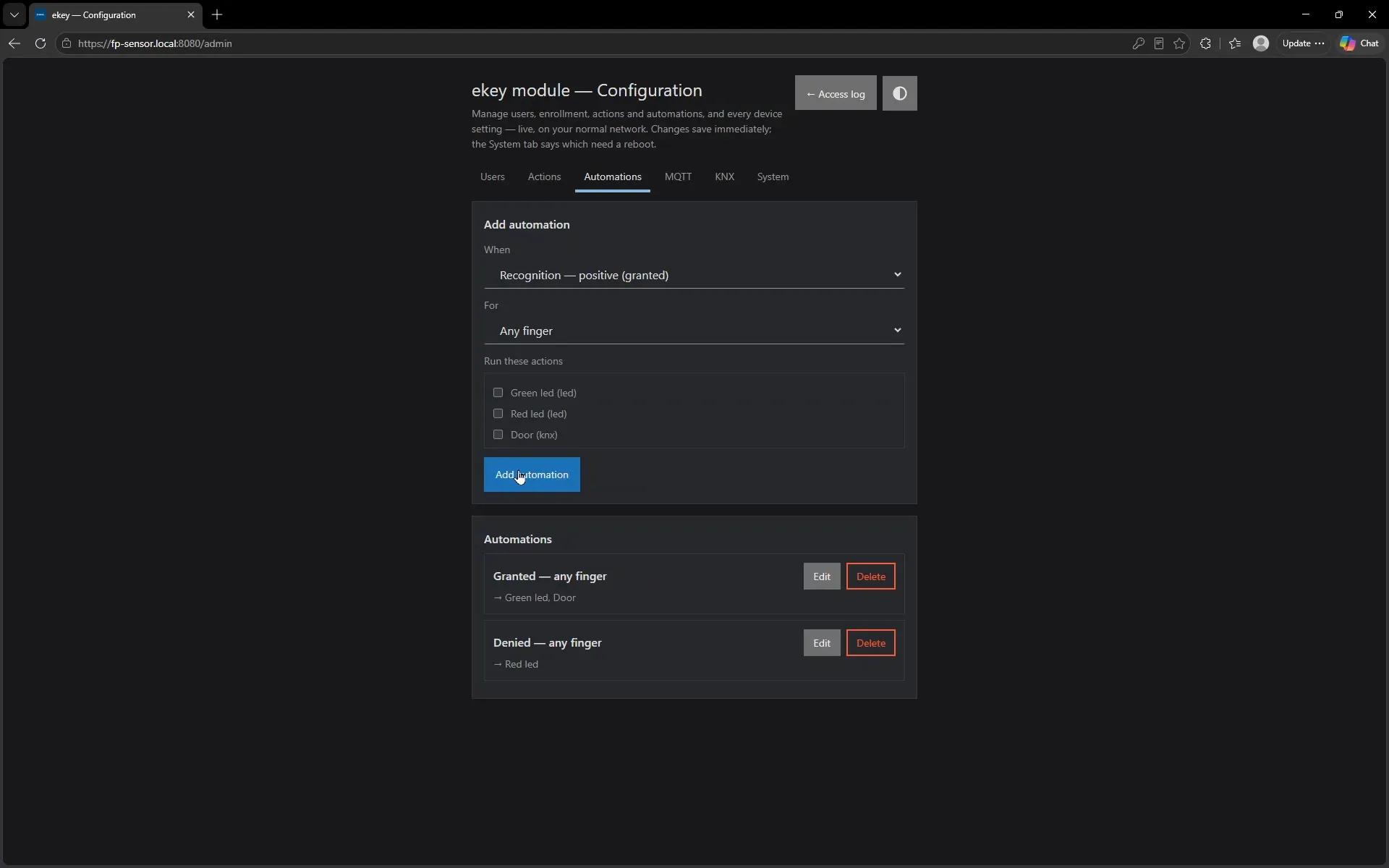Viewport: 1389px width, 868px height.
Task: Select the 'Denied — any finger' title
Action: [x=548, y=643]
